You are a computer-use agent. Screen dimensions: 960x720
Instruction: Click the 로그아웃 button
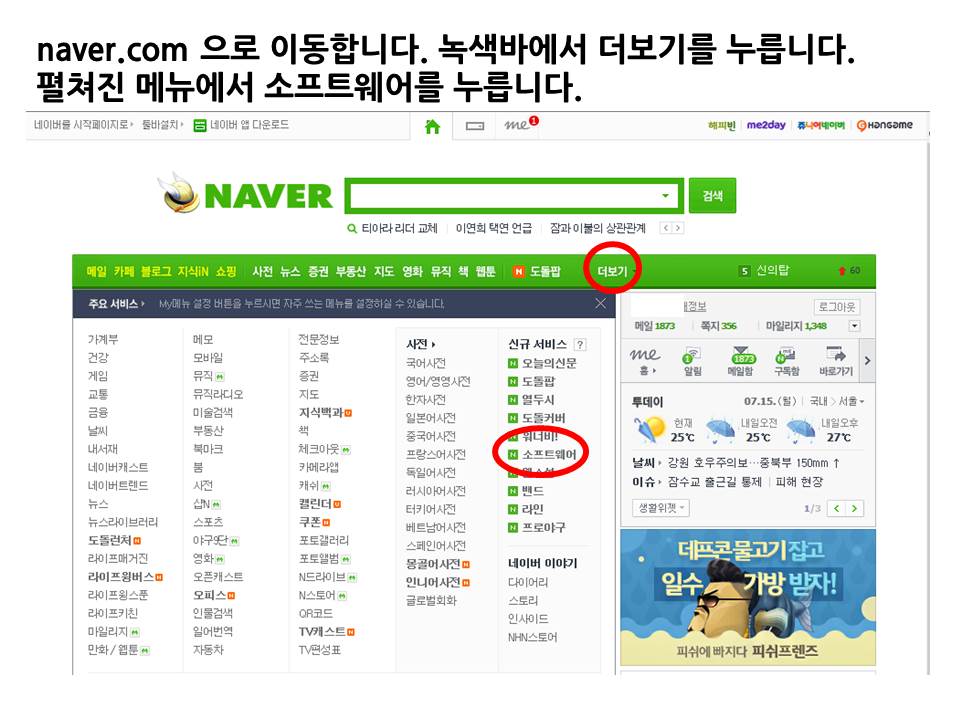(x=837, y=307)
